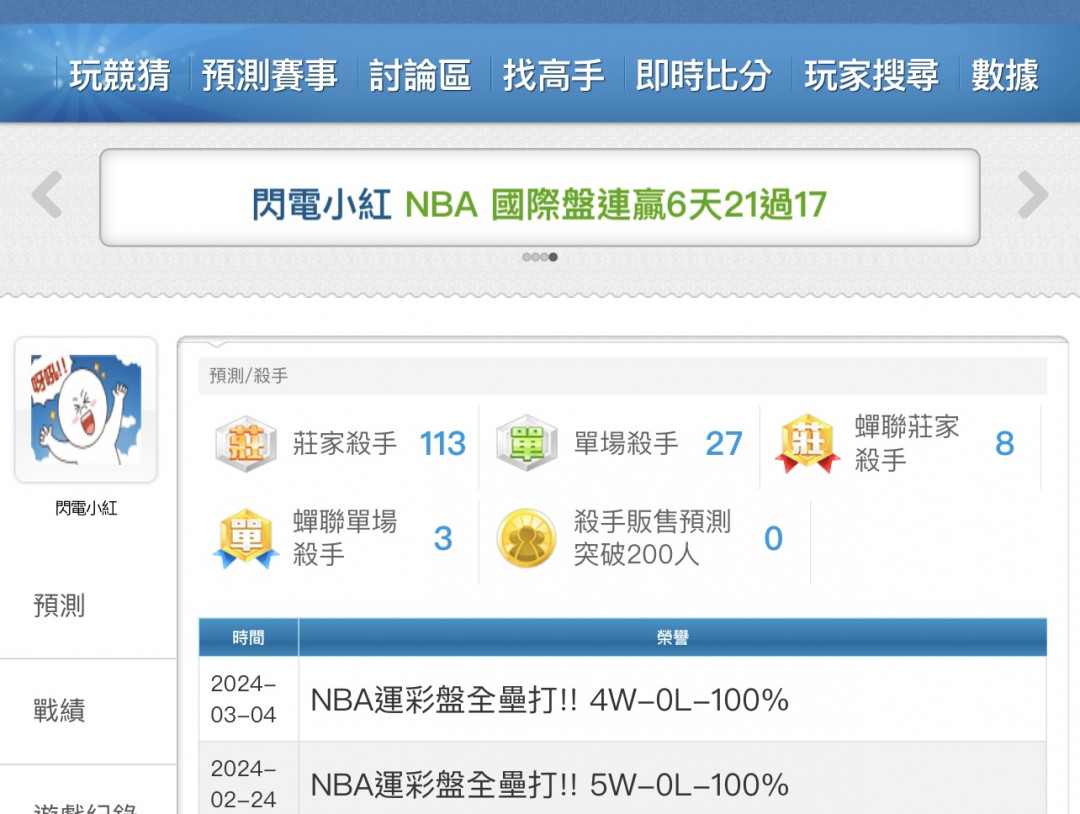Click the 殺手販售預測突破200人 label

tap(652, 539)
